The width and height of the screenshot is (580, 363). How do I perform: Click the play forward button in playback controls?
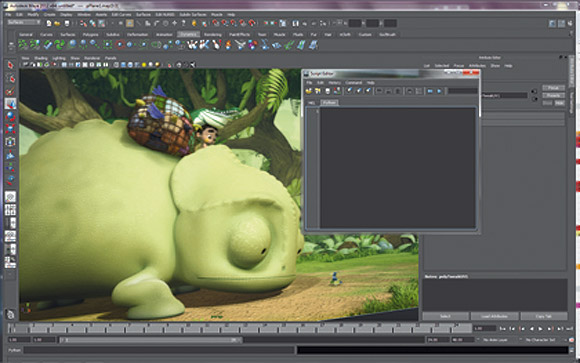(x=540, y=329)
